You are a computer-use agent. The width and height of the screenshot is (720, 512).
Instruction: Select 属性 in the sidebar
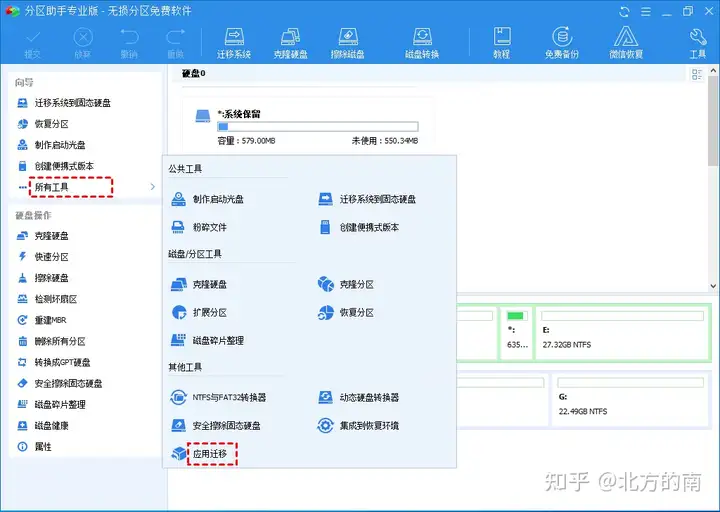34,447
